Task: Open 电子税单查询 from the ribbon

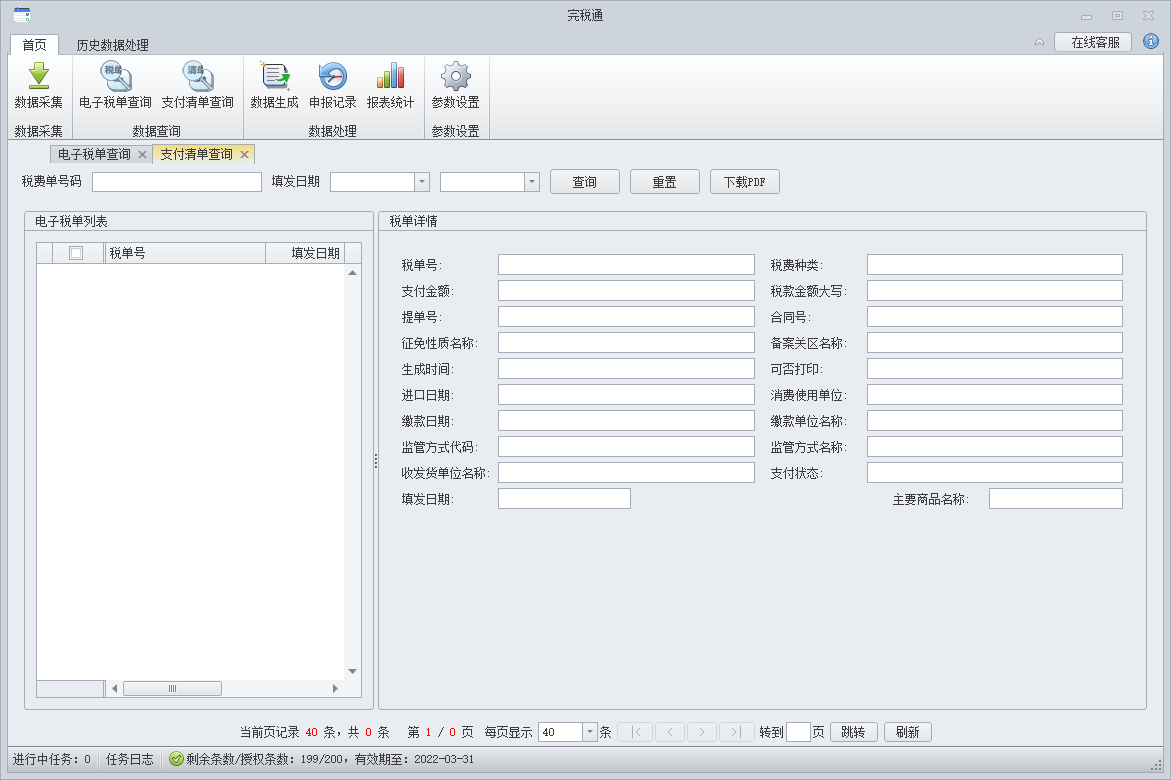Action: (115, 77)
